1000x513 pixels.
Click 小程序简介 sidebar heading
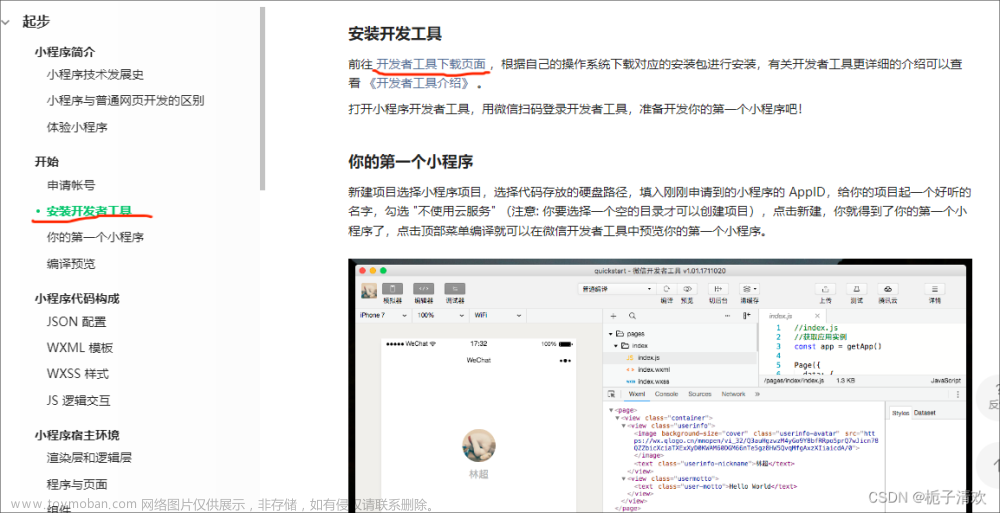(x=64, y=52)
